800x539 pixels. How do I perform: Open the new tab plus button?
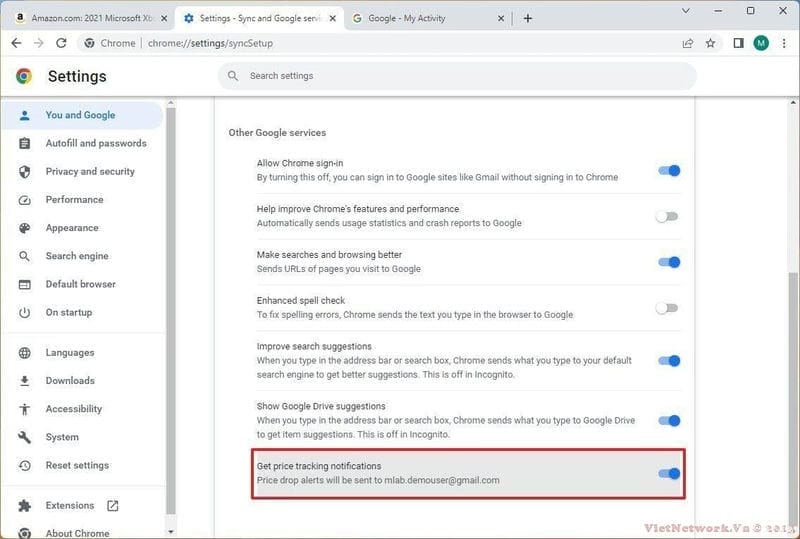528,18
